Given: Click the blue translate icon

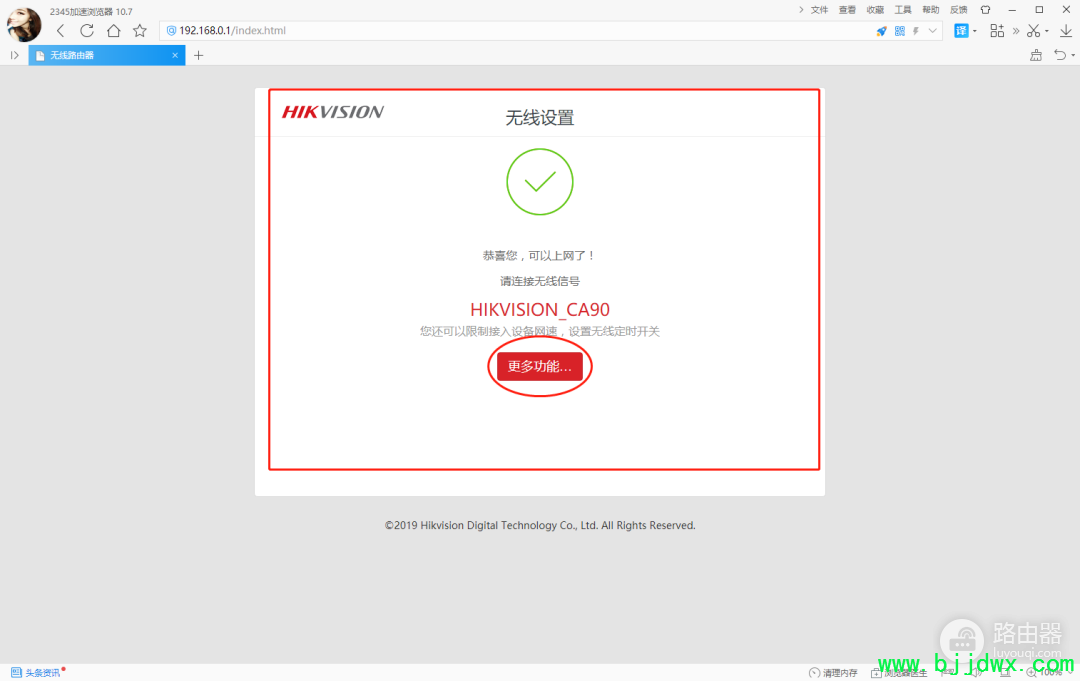Looking at the screenshot, I should point(961,30).
